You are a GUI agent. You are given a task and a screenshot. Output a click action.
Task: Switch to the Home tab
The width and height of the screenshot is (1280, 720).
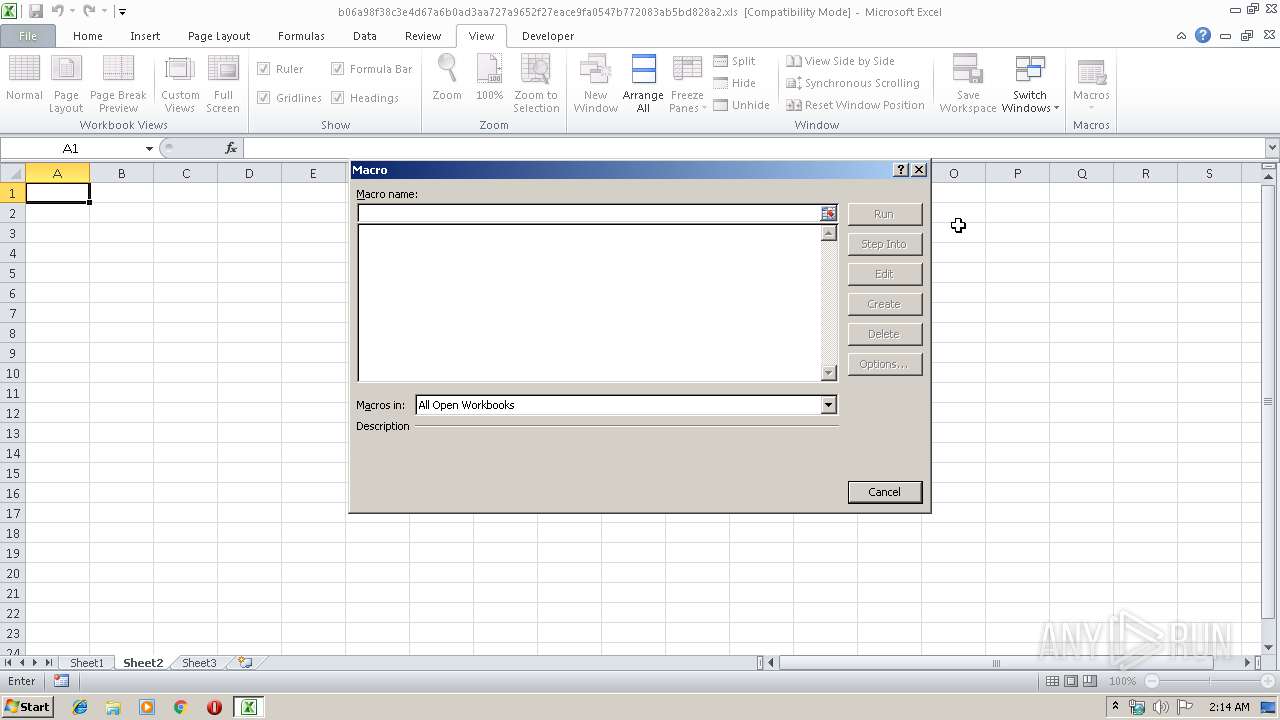pyautogui.click(x=87, y=35)
